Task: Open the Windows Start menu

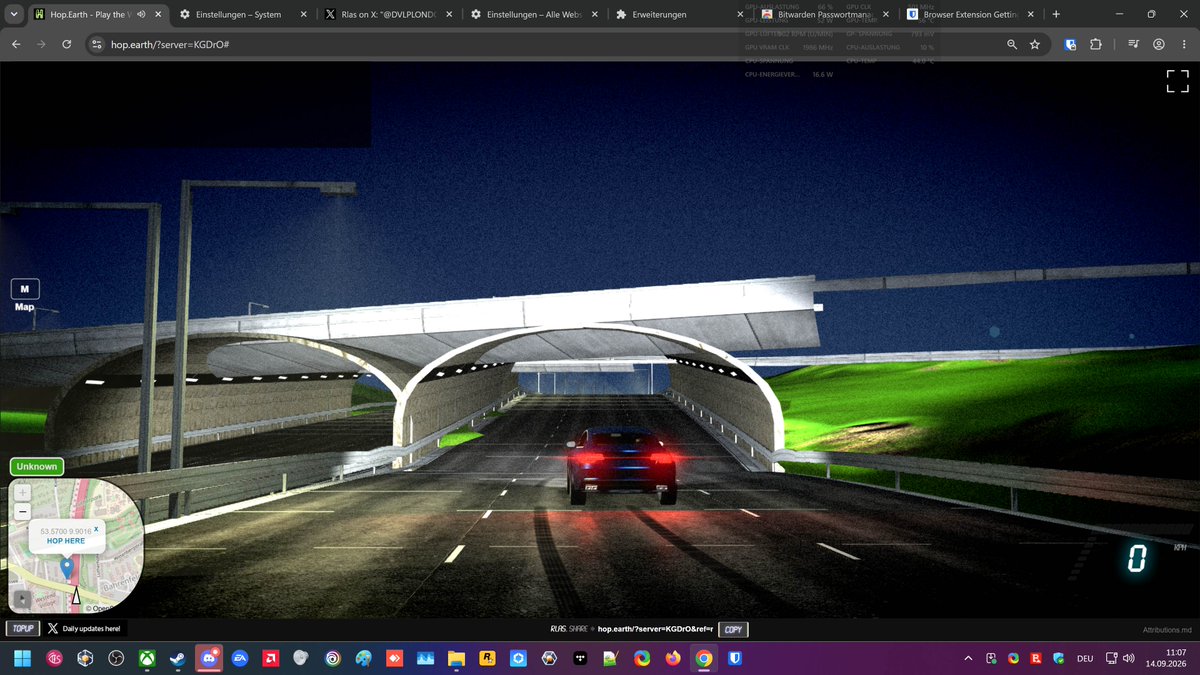Action: (22, 659)
